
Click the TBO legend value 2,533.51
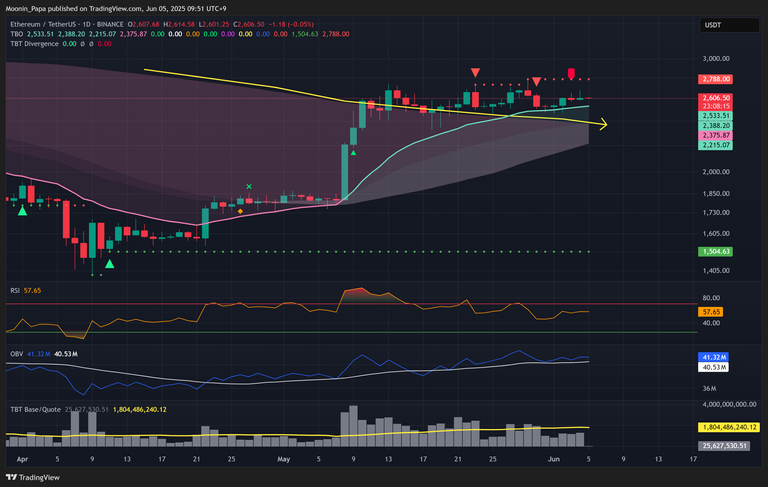click(40, 34)
